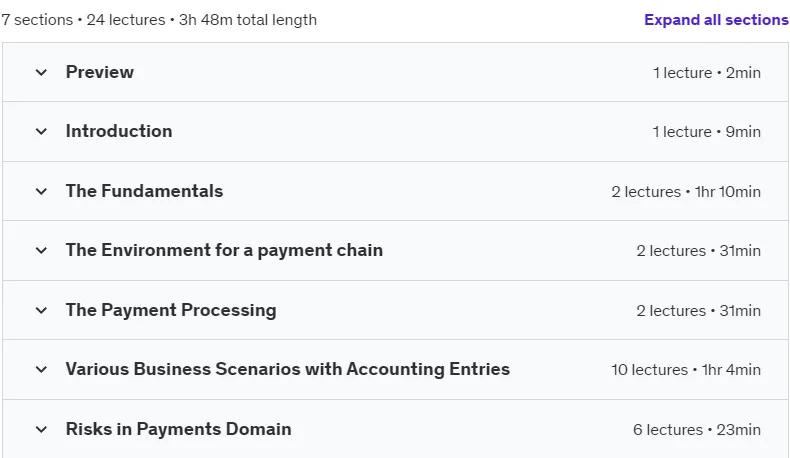Click The Fundamentals section title
Image resolution: width=790 pixels, height=458 pixels.
(144, 191)
